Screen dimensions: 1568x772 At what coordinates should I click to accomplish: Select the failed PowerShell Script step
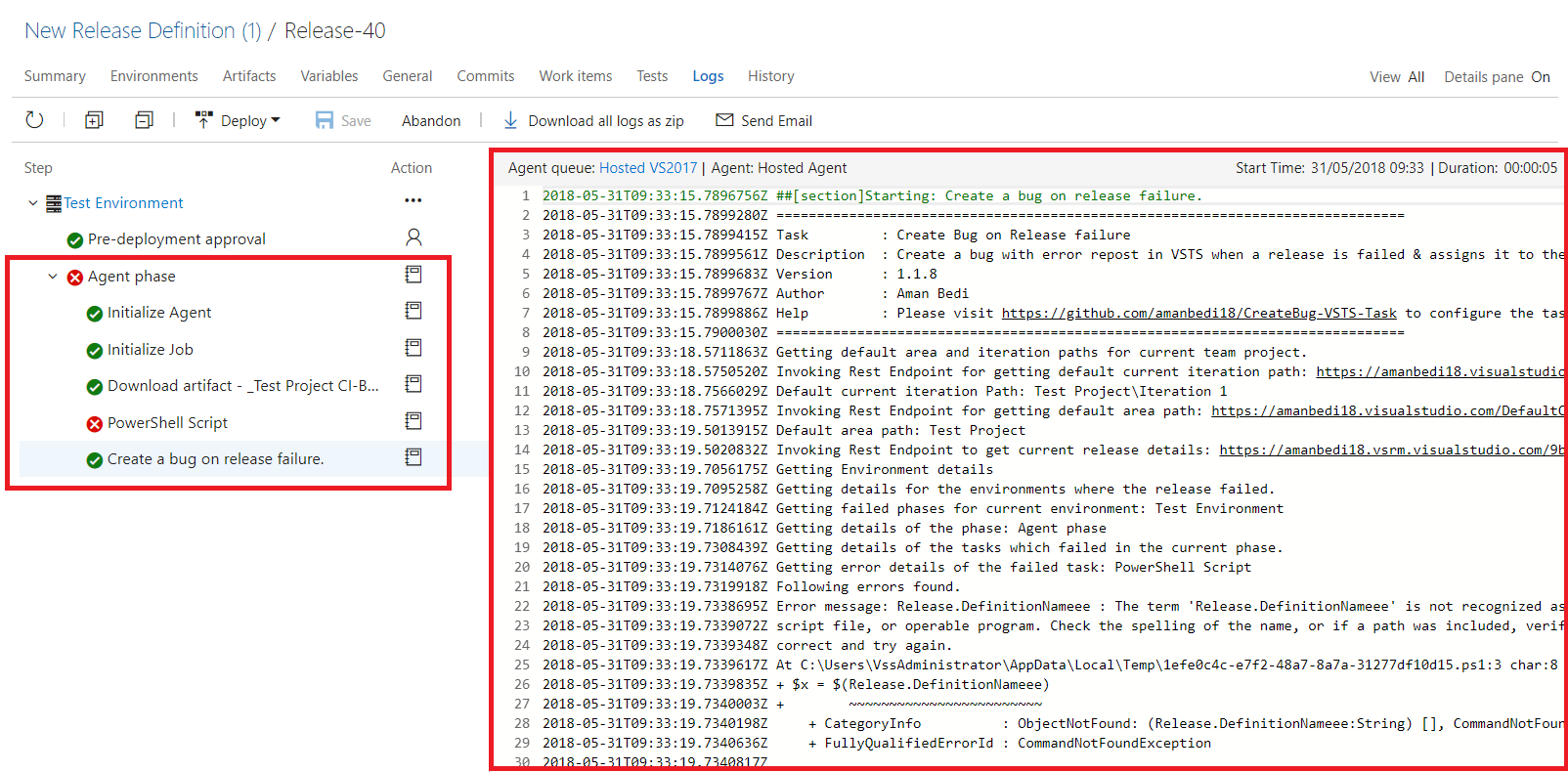tap(167, 423)
